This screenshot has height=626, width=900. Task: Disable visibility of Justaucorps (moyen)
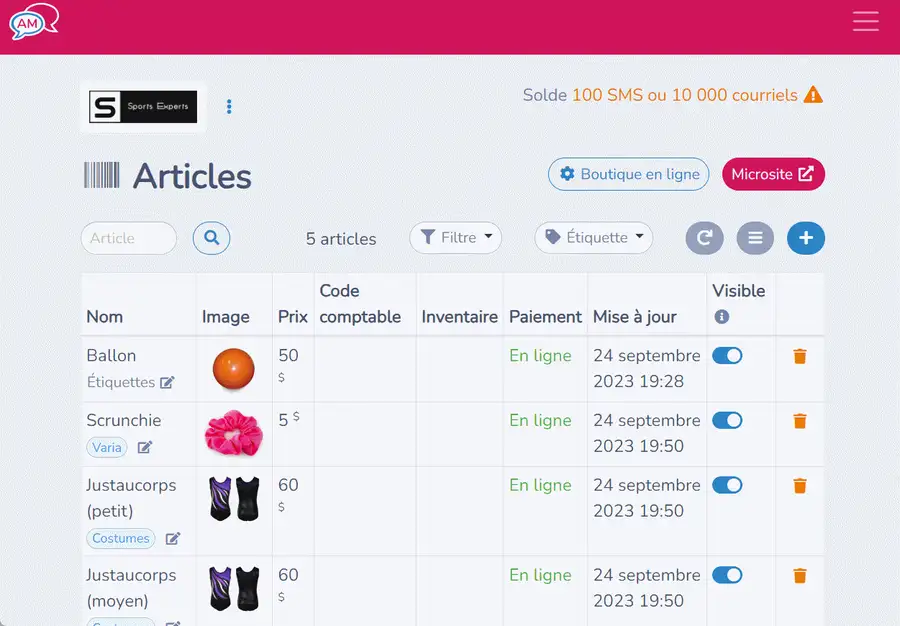[x=727, y=575]
